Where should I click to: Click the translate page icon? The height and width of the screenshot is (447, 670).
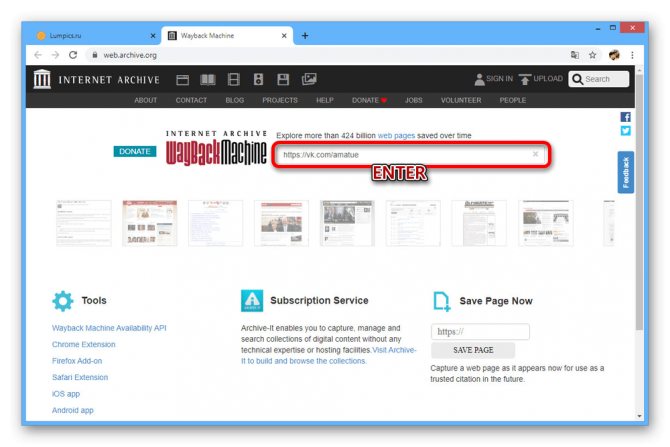tap(575, 55)
